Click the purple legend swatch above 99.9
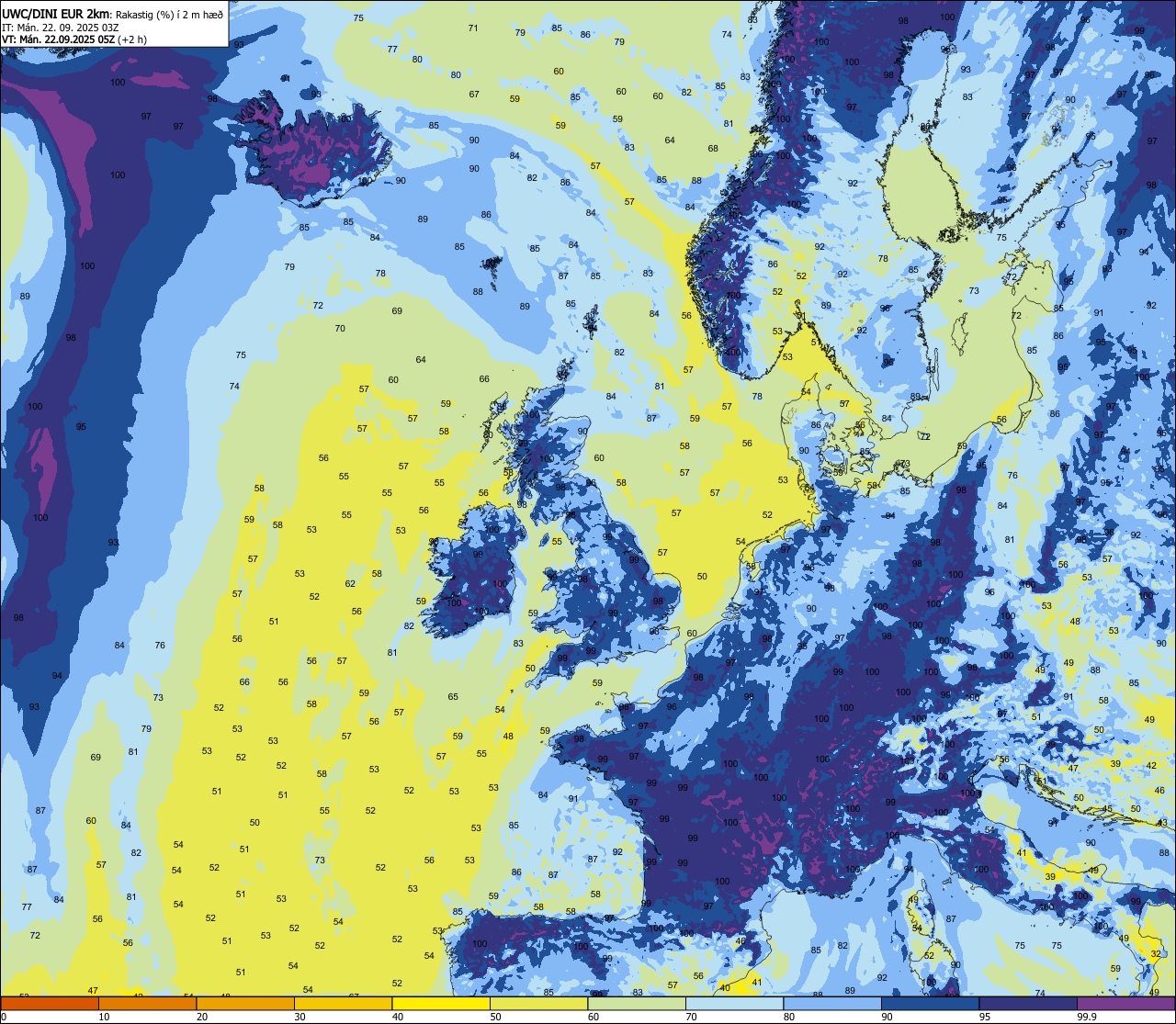This screenshot has width=1176, height=1024. click(x=1125, y=1004)
